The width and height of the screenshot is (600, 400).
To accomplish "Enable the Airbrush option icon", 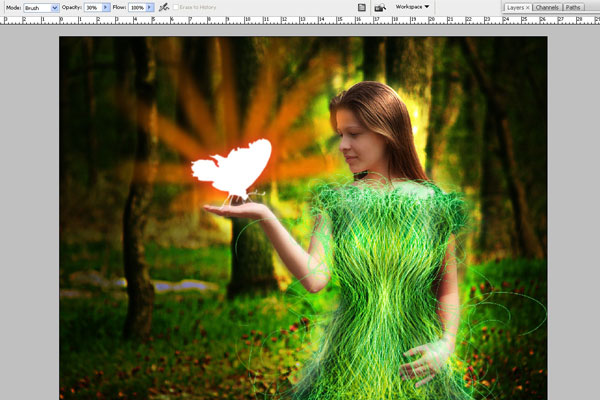I will 163,7.
